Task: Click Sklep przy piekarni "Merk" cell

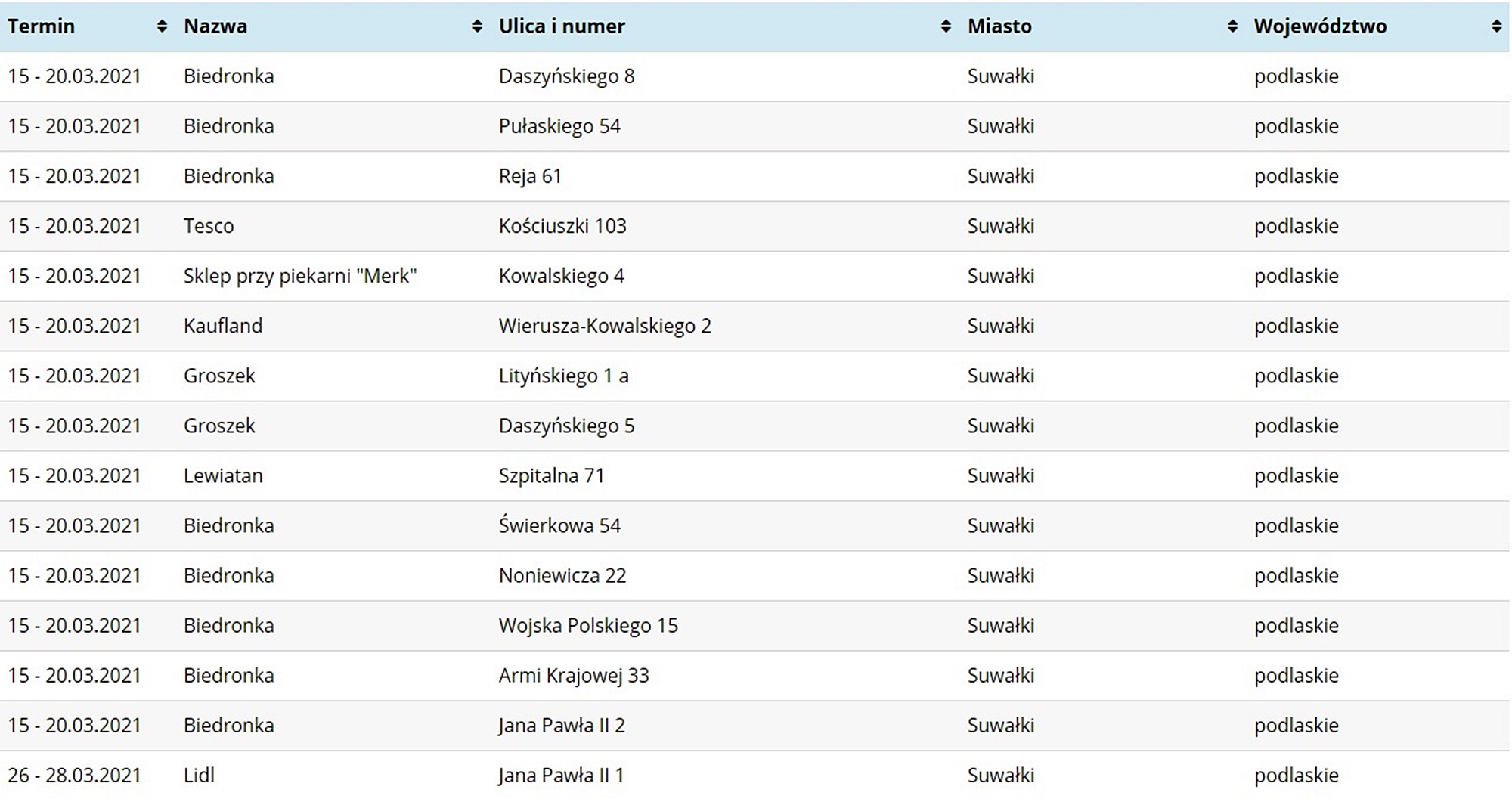Action: pyautogui.click(x=300, y=276)
